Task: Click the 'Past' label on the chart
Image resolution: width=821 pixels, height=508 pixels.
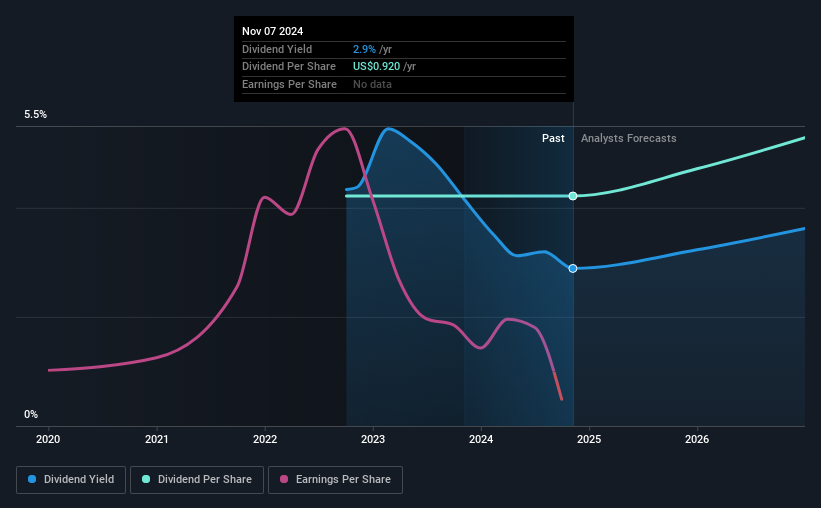Action: (x=553, y=138)
